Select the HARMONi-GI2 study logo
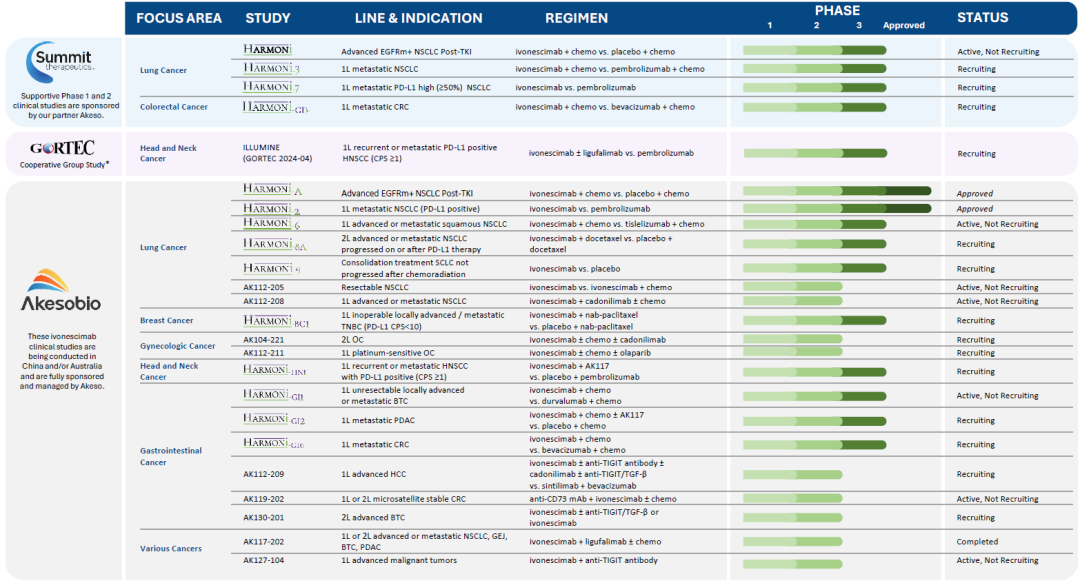 pyautogui.click(x=274, y=419)
